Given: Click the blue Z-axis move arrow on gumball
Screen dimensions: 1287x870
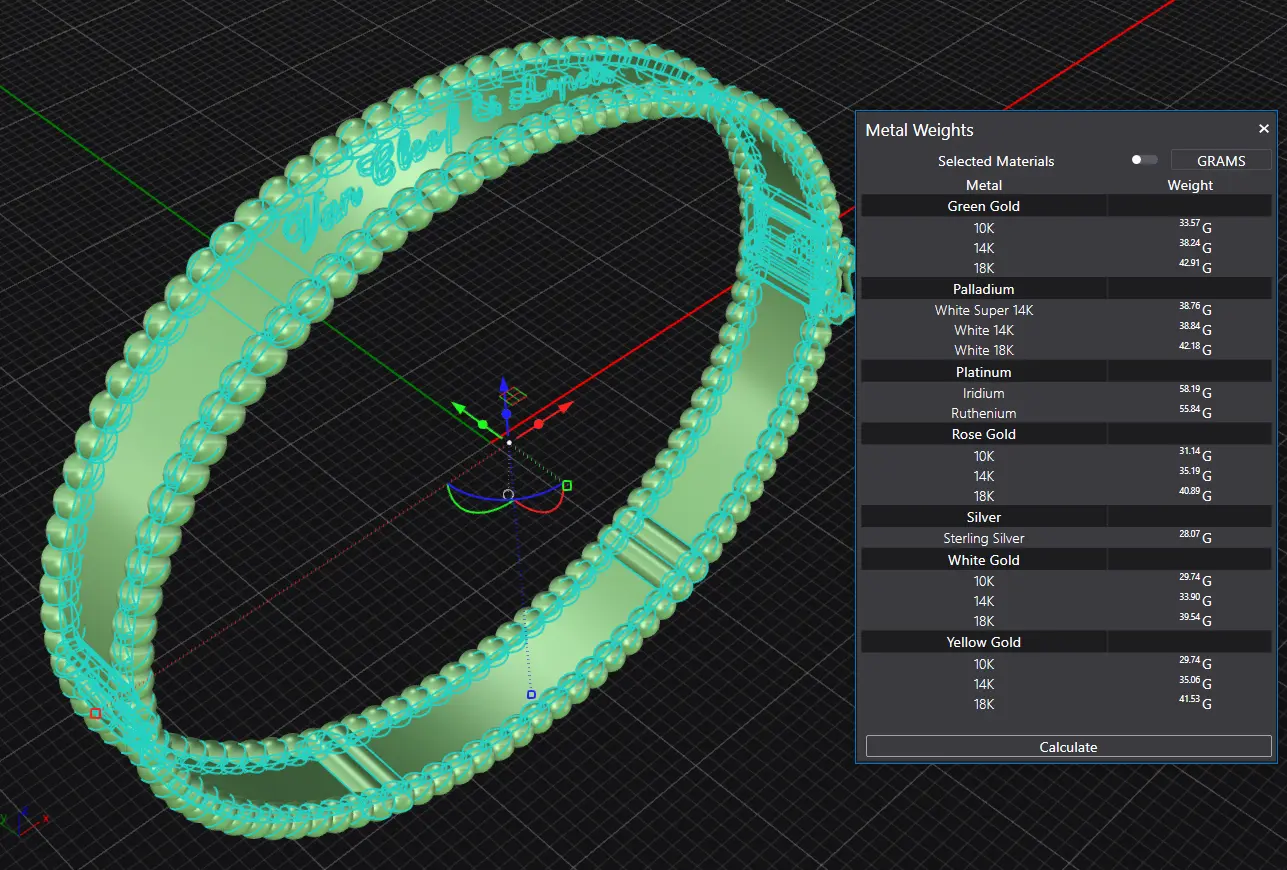Looking at the screenshot, I should [x=505, y=385].
